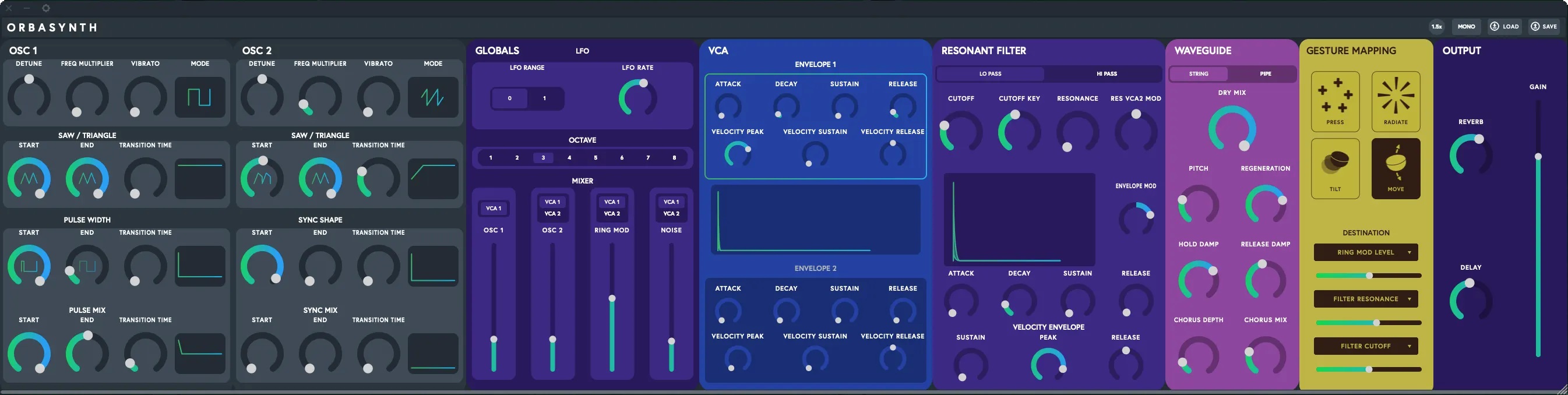
Task: Set LFO Range to 1
Action: [544, 98]
